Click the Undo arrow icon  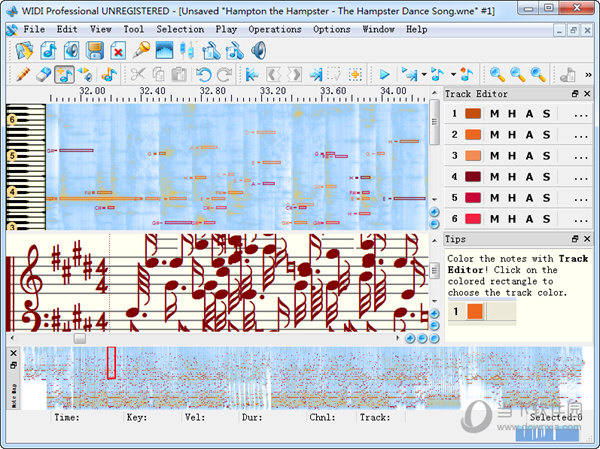[x=203, y=75]
